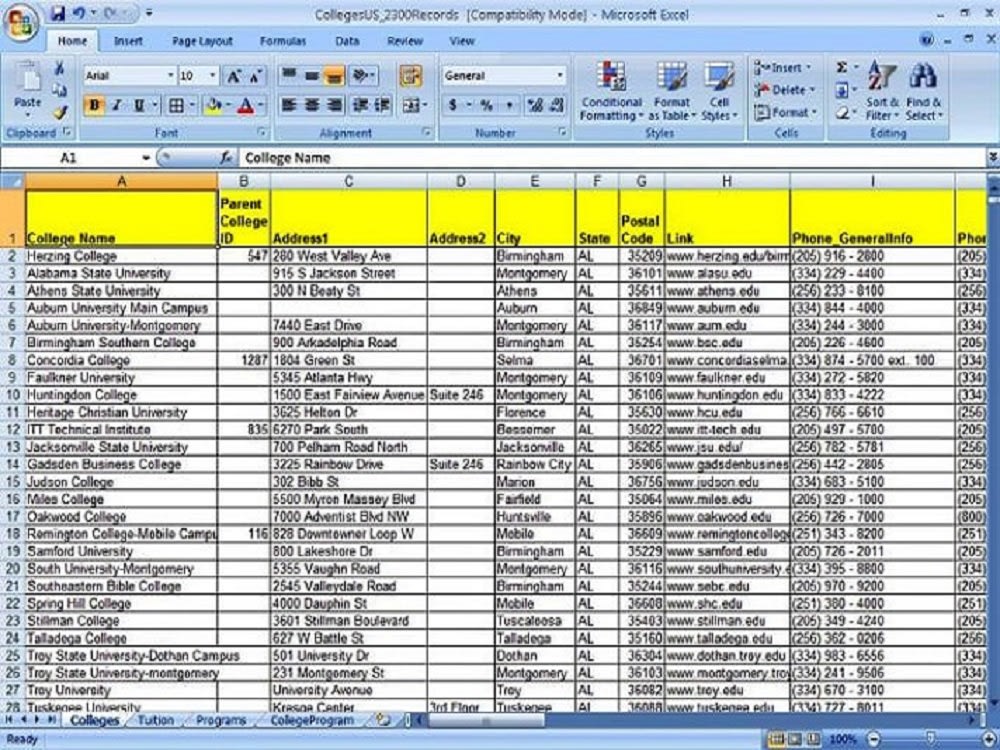Viewport: 1000px width, 750px height.
Task: Align text right
Action: (x=334, y=105)
